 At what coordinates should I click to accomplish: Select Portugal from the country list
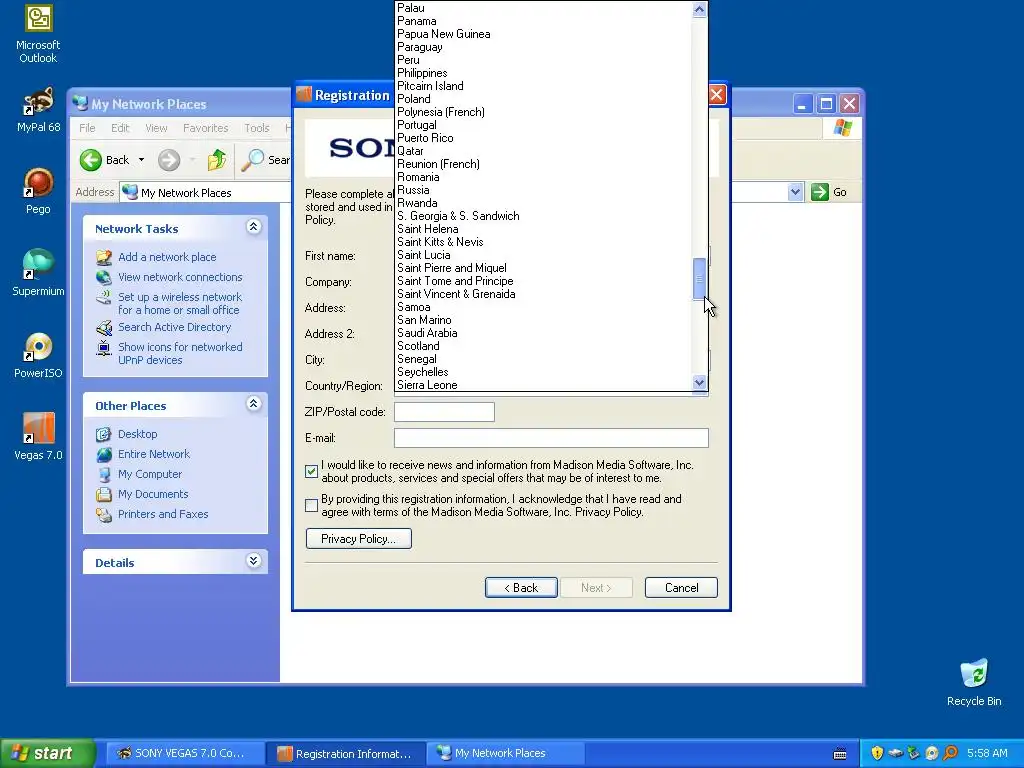point(543,125)
